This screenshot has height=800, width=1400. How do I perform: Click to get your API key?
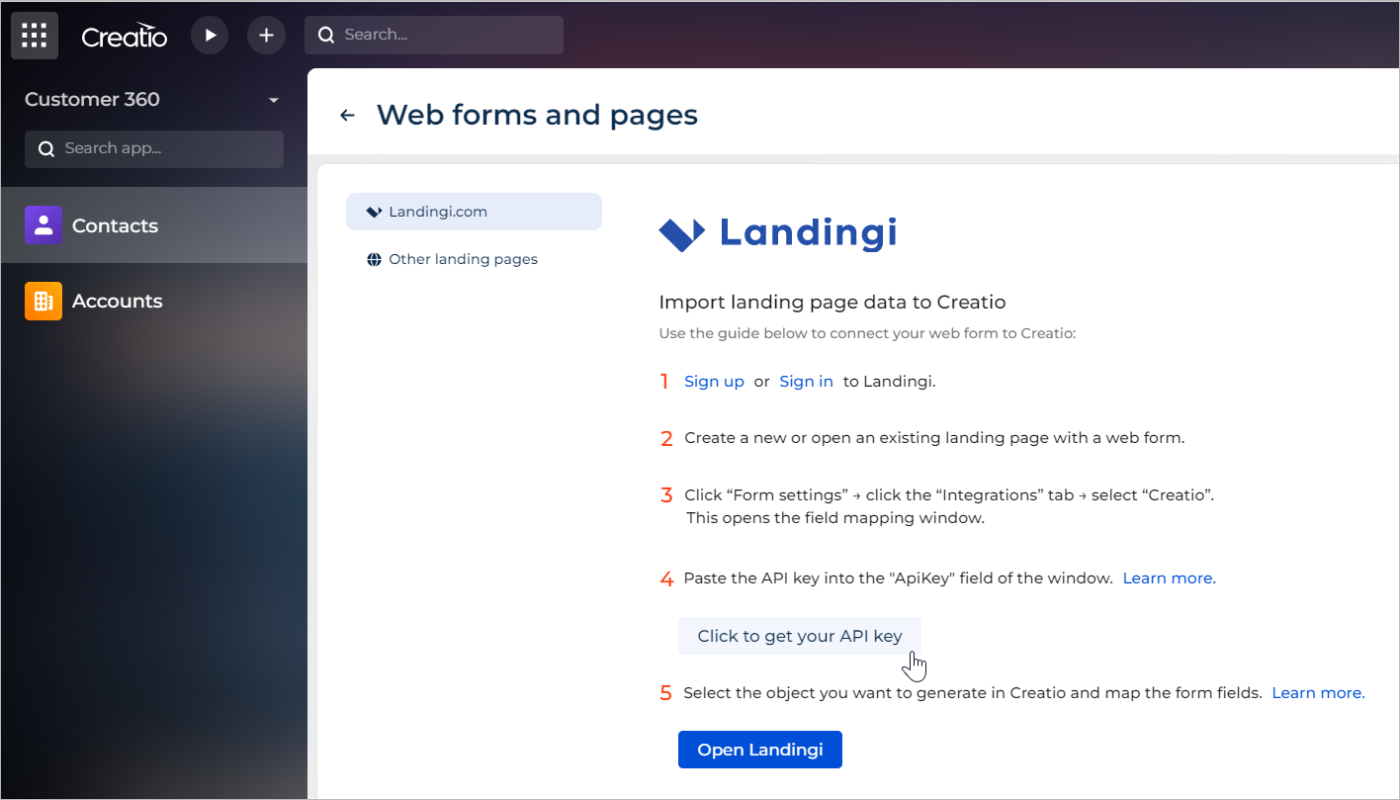[x=799, y=635]
